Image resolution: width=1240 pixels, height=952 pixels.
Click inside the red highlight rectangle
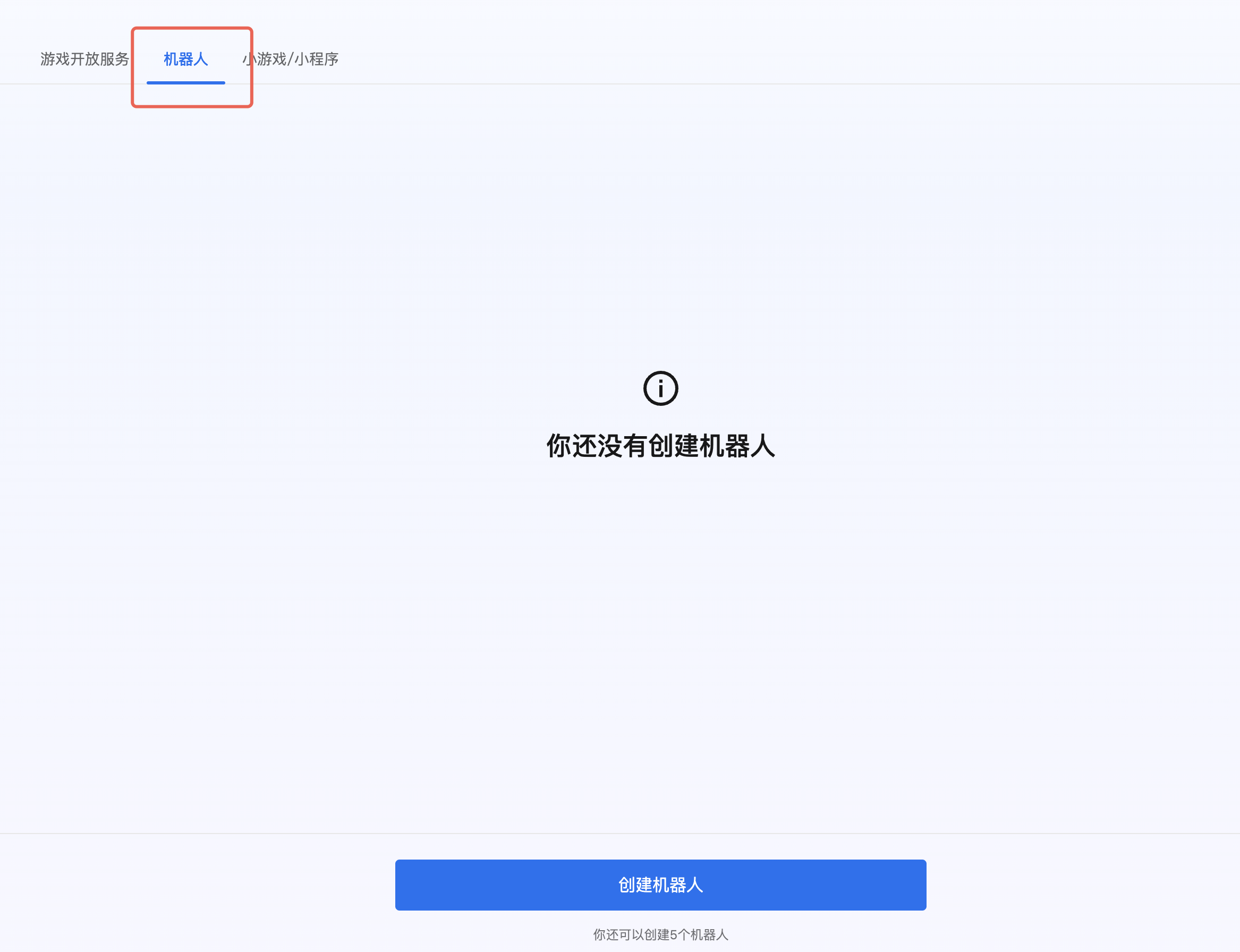tap(192, 65)
